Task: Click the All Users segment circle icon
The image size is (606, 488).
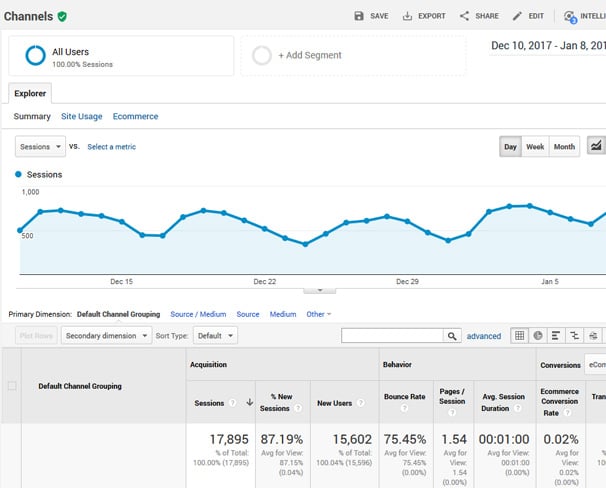Action: tap(35, 55)
